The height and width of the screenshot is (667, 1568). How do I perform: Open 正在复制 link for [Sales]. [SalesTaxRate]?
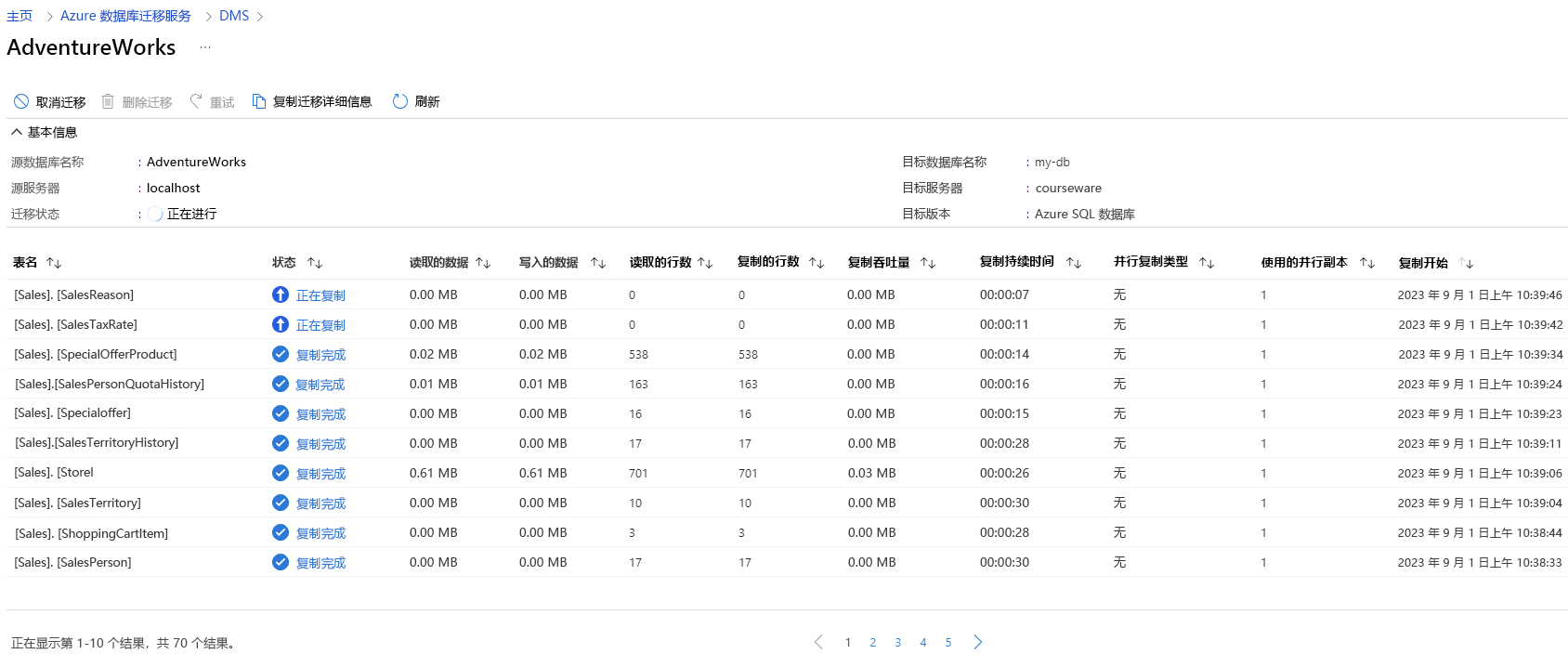pyautogui.click(x=320, y=325)
